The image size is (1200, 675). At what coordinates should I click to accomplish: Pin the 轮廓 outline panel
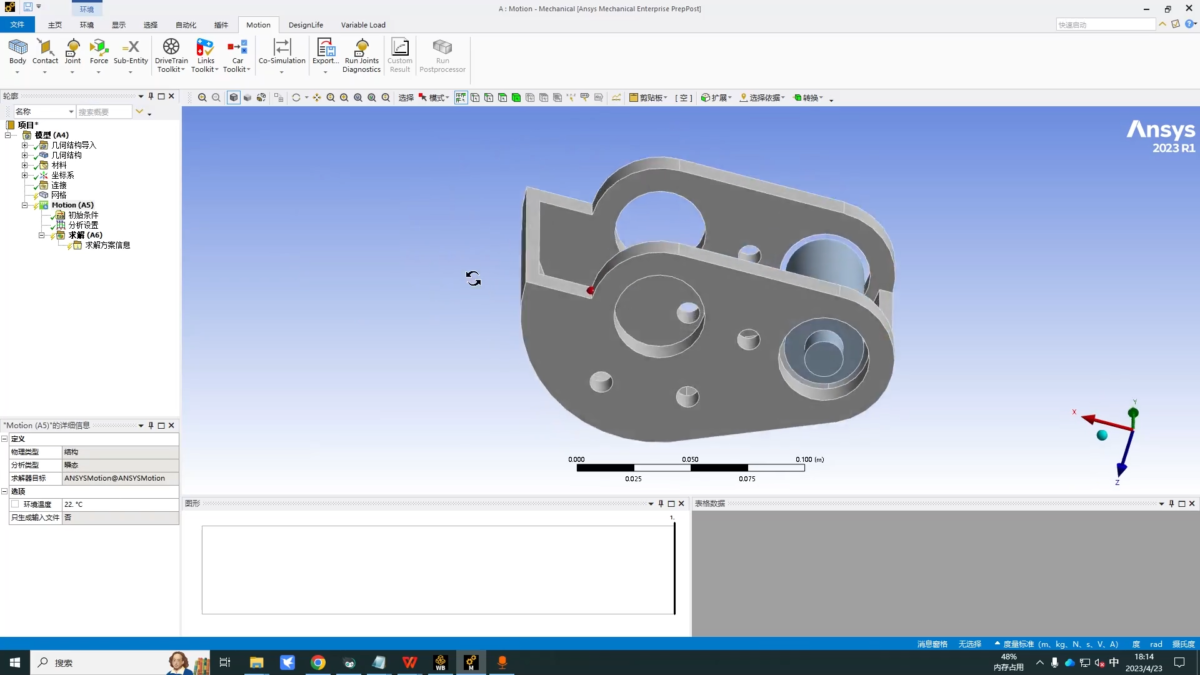(151, 97)
